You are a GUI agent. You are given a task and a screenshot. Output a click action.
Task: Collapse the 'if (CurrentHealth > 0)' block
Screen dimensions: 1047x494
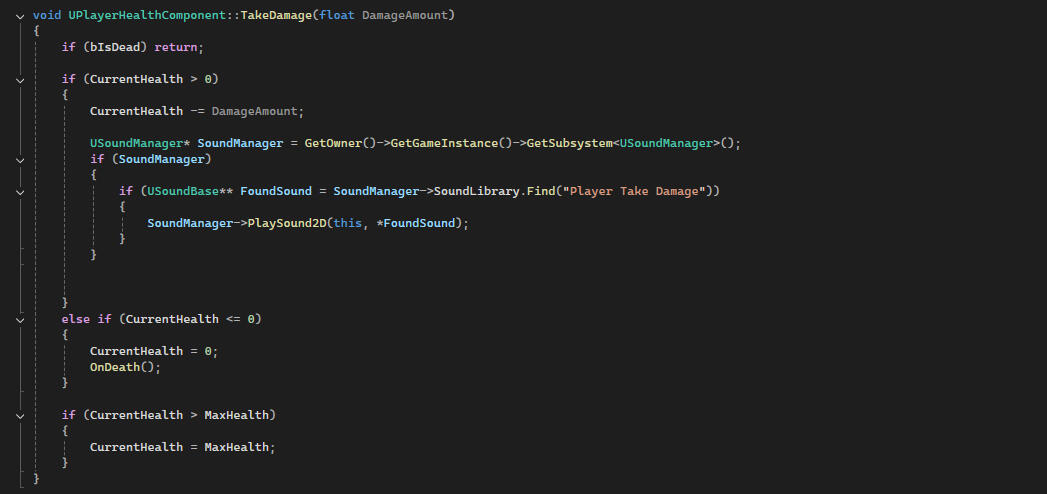pos(20,79)
